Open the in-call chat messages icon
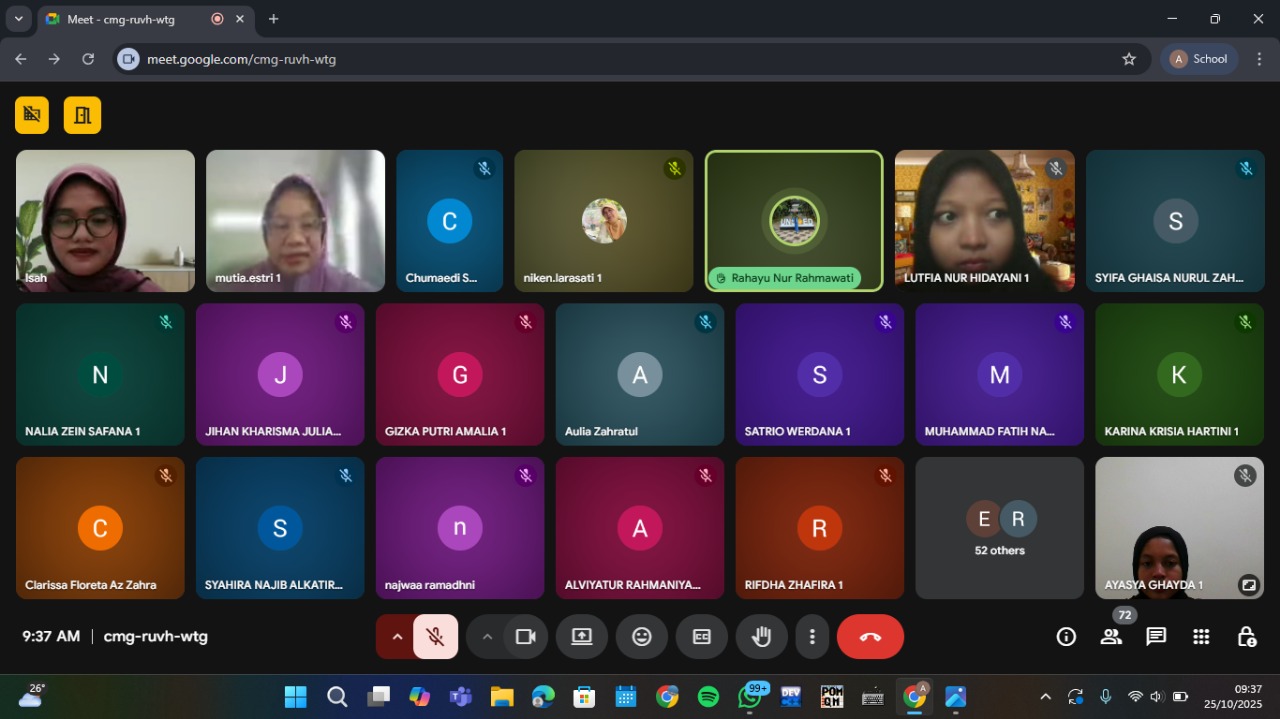 pos(1156,637)
